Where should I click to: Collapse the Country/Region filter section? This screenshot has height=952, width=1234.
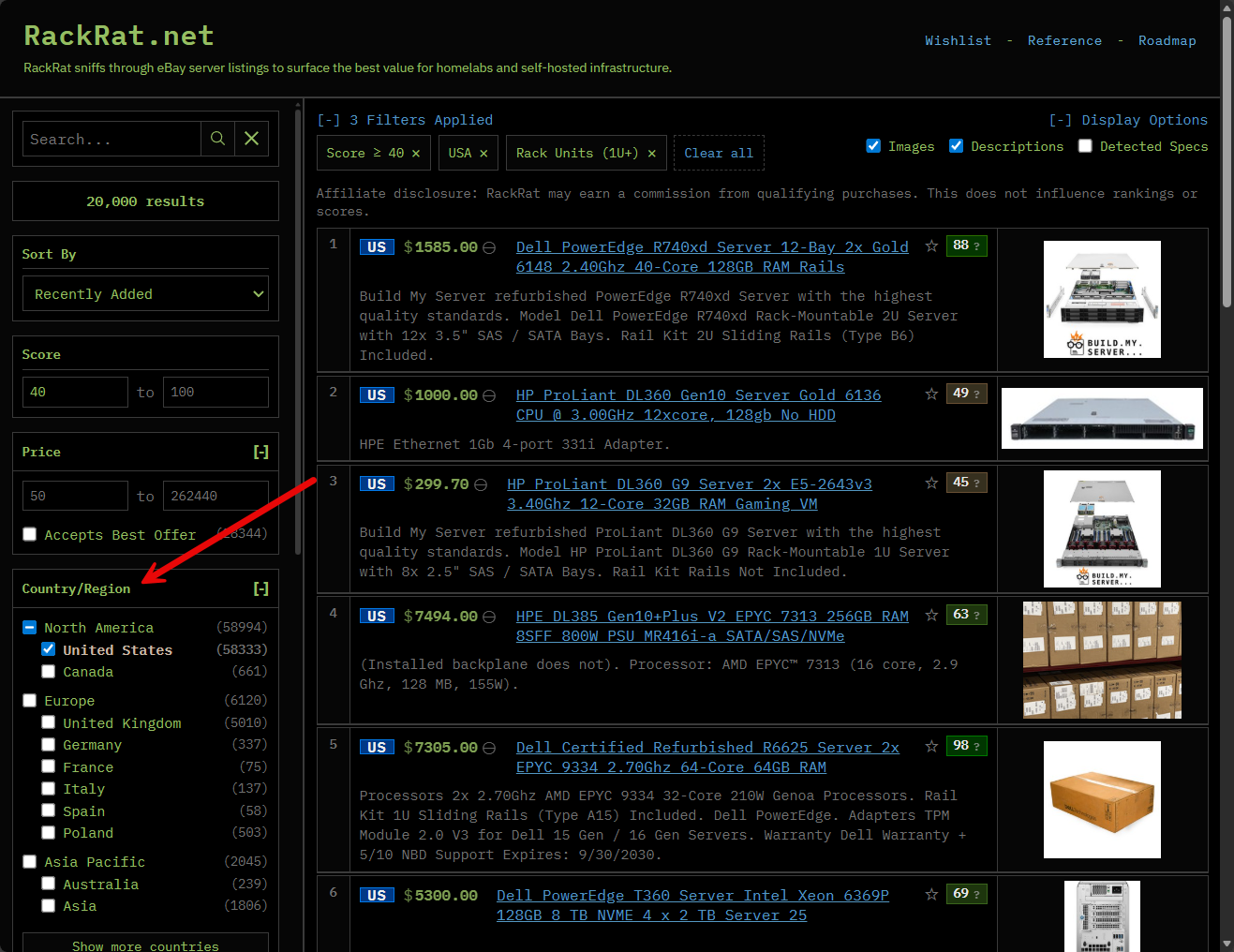(x=260, y=588)
